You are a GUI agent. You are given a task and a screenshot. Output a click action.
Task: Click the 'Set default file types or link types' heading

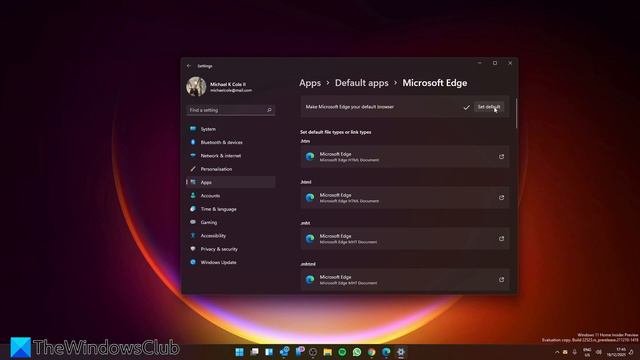coord(336,132)
